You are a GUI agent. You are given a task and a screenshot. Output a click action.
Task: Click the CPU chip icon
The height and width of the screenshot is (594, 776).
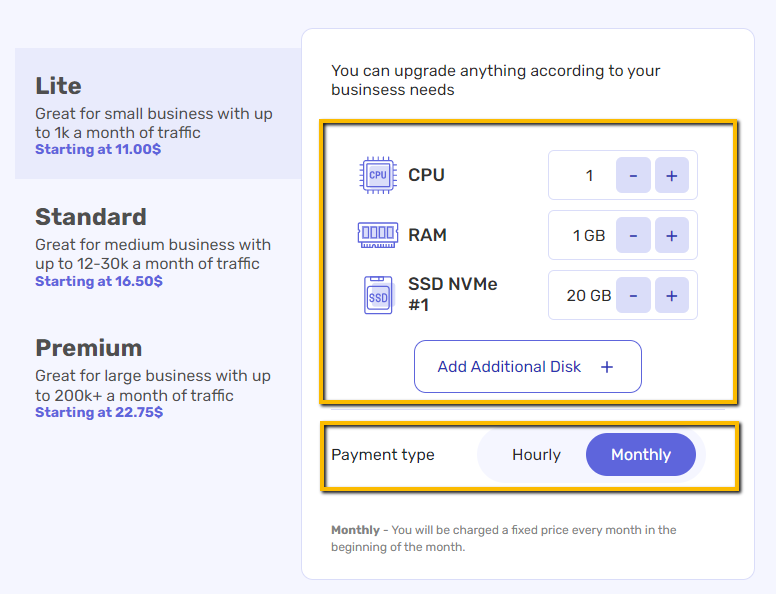tap(378, 175)
